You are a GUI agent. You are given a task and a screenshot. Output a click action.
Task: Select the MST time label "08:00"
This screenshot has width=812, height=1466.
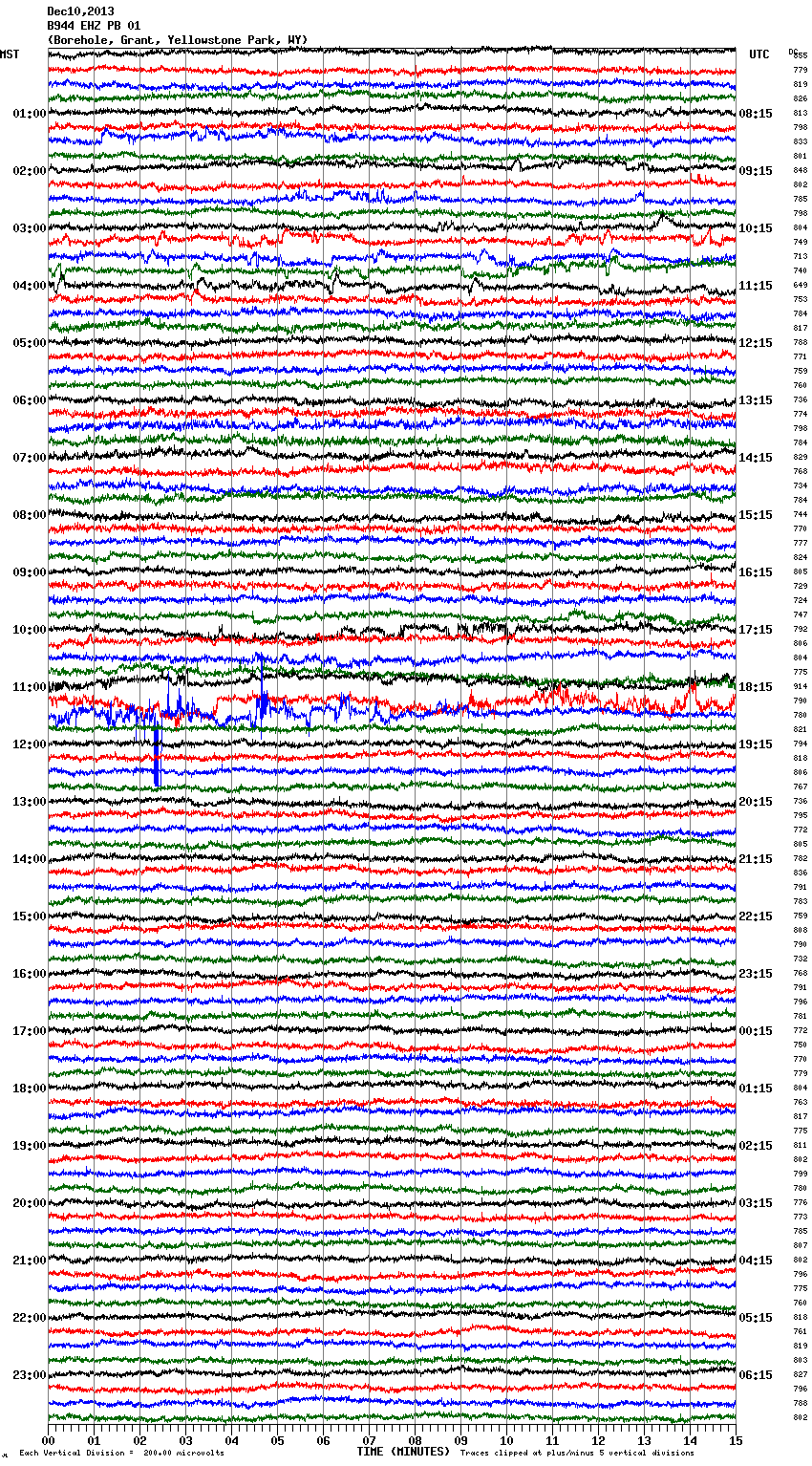30,515
